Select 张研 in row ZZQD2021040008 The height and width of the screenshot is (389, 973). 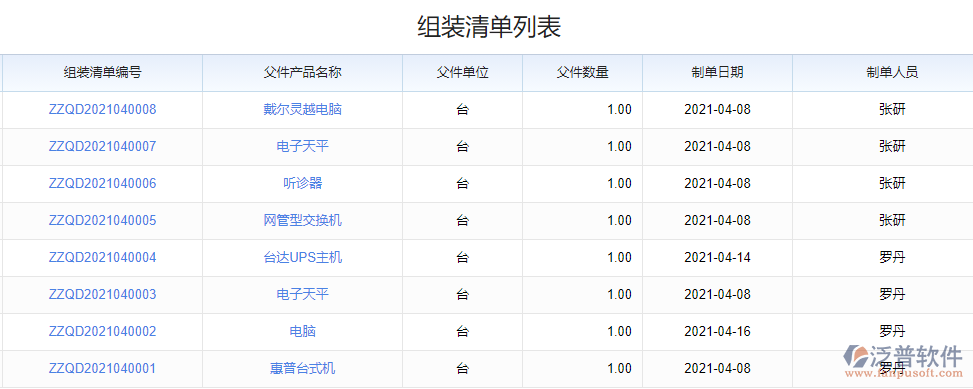pos(892,110)
